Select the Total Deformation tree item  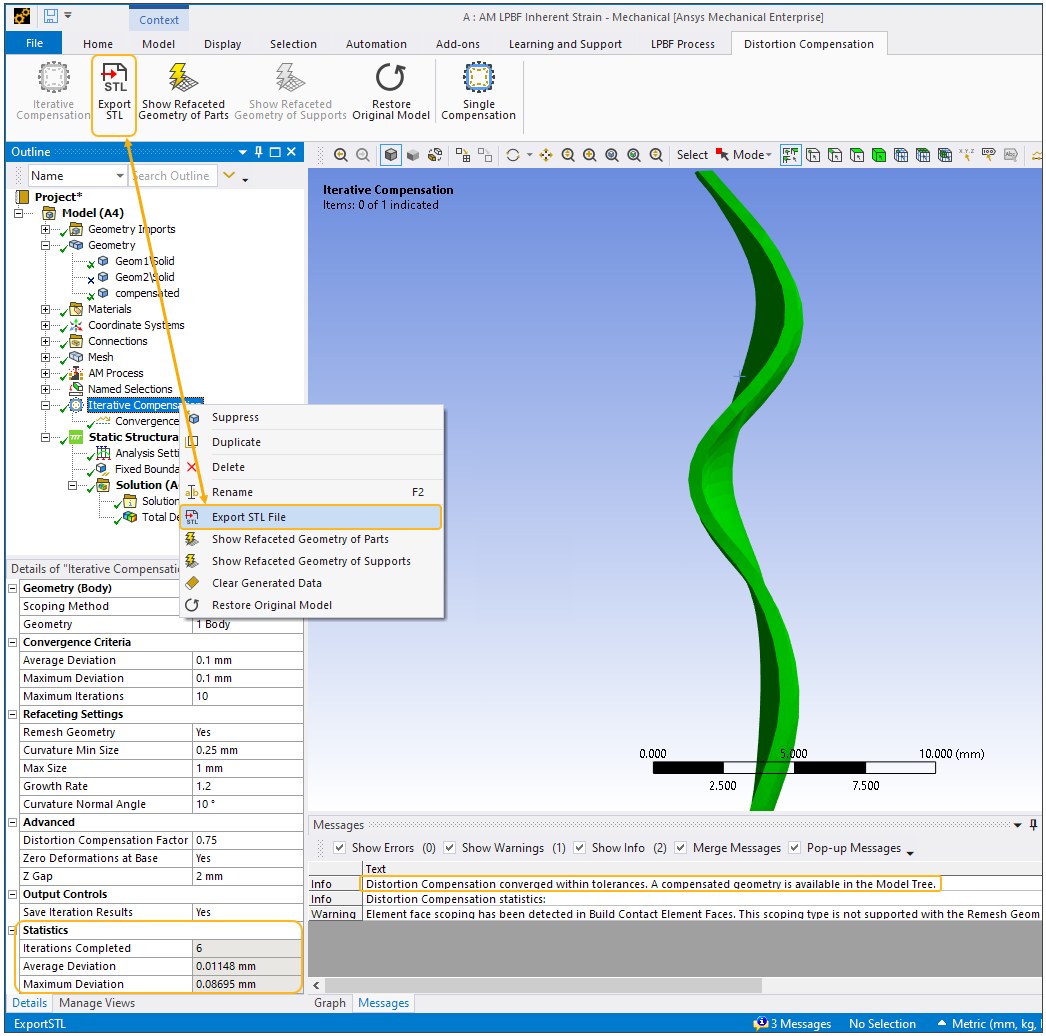tap(160, 517)
